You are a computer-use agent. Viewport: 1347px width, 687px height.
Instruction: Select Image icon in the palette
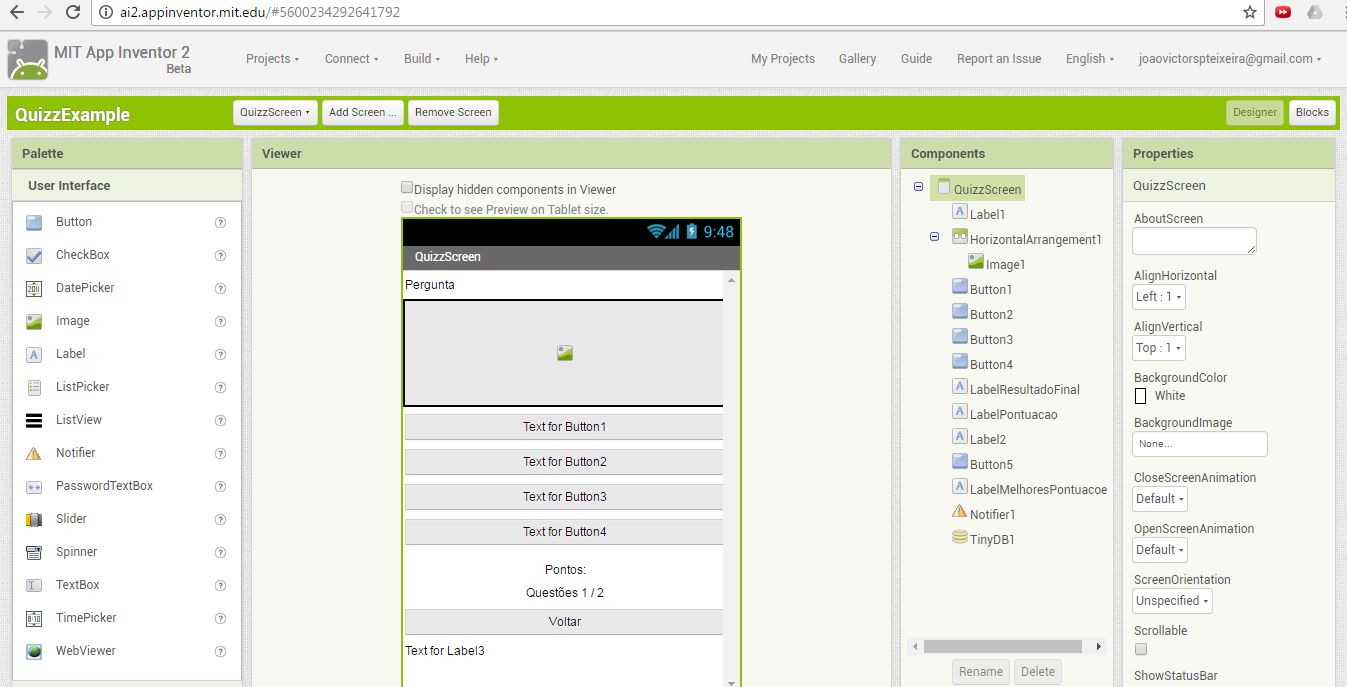pyautogui.click(x=34, y=321)
